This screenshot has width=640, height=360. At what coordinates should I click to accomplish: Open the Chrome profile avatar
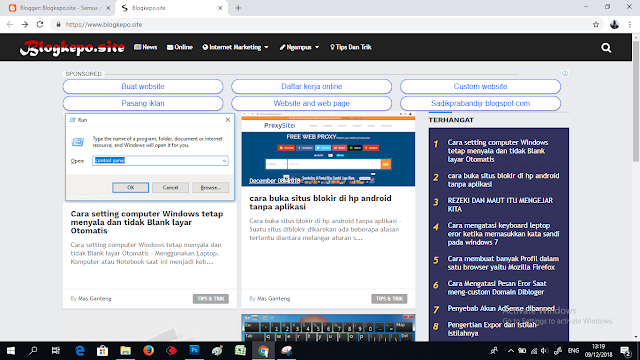pyautogui.click(x=614, y=24)
